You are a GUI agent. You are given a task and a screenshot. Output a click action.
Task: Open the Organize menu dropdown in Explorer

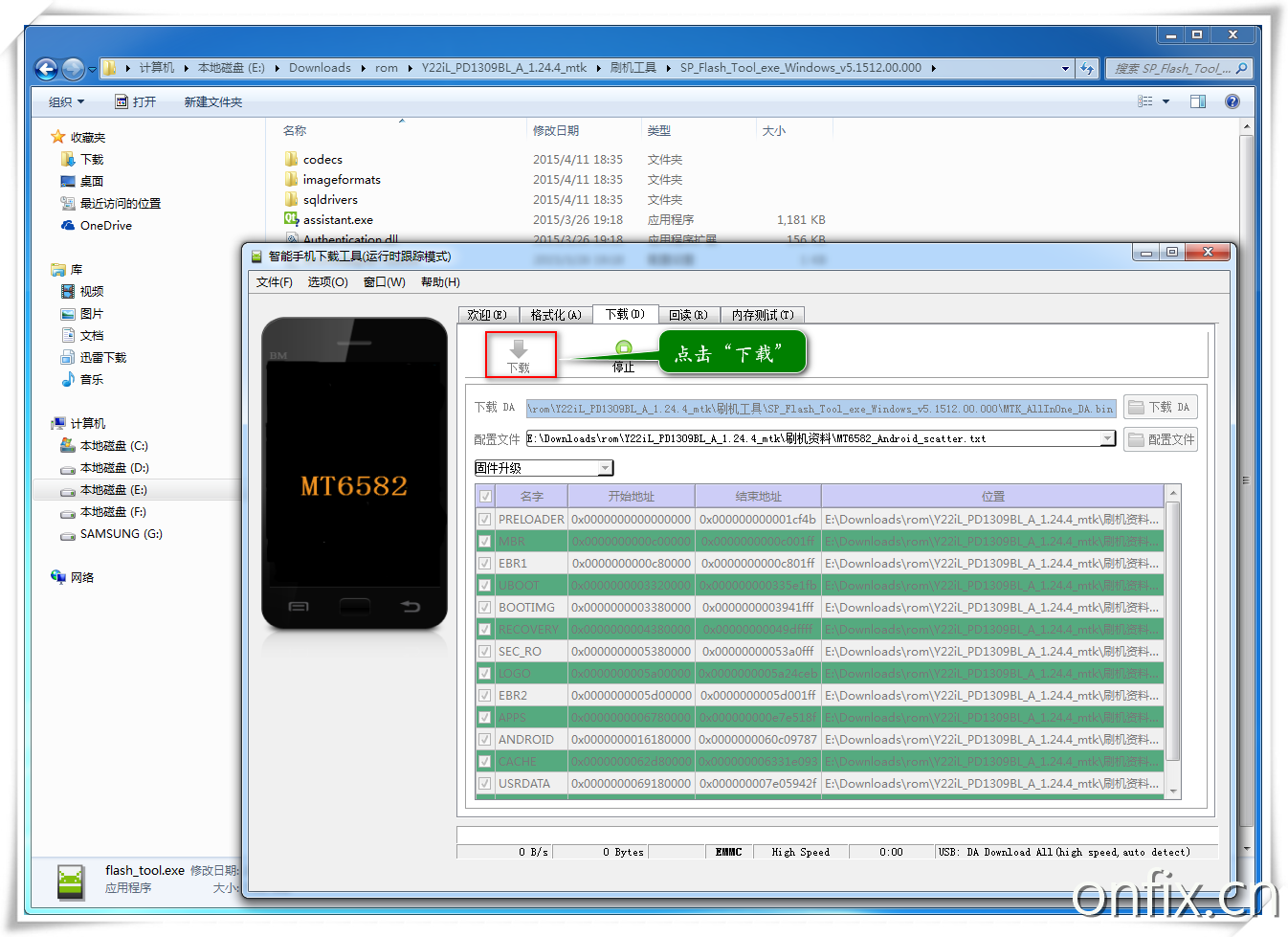[67, 101]
